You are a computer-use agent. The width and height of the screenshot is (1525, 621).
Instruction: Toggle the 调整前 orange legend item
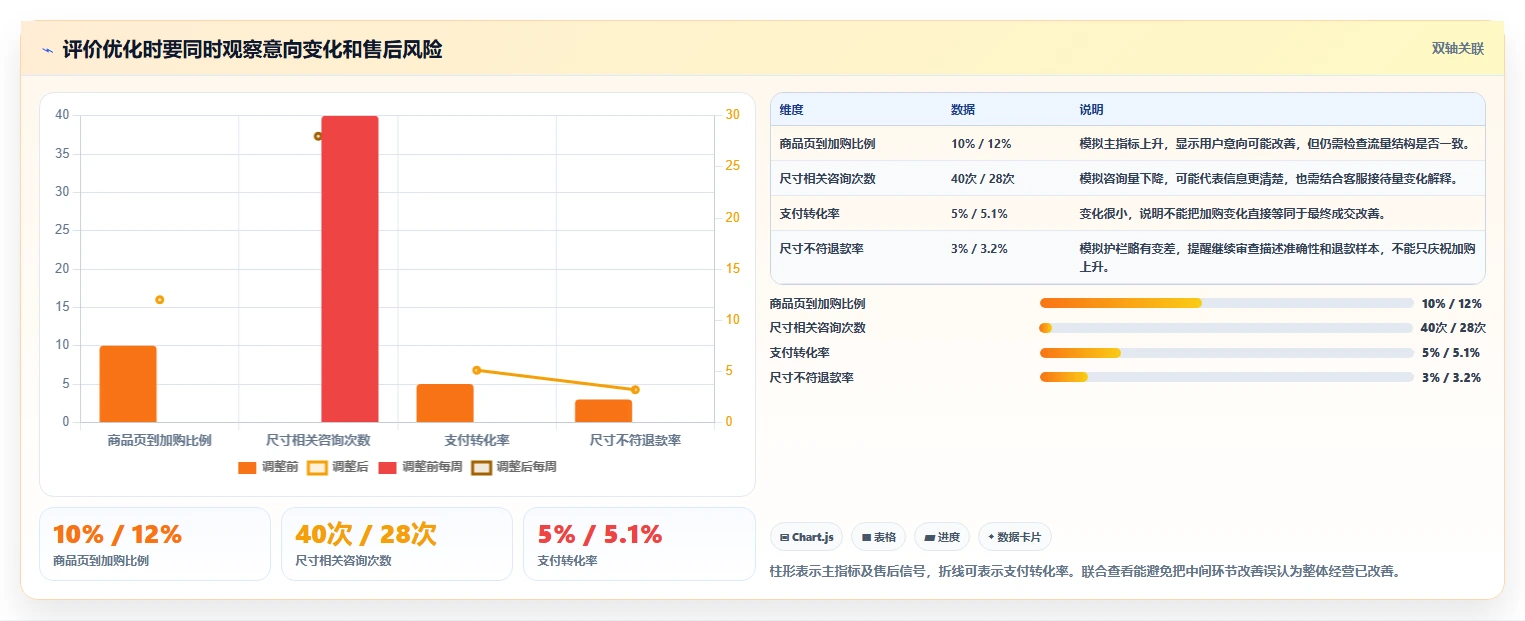tap(268, 467)
